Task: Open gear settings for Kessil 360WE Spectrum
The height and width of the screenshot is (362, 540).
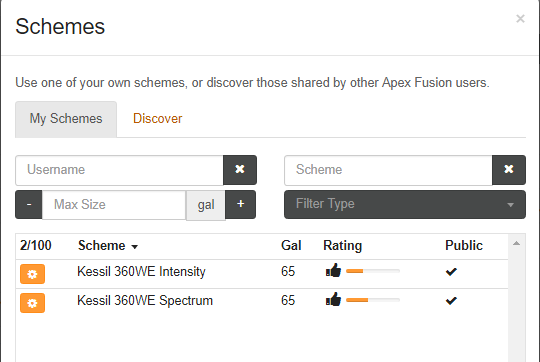Action: click(32, 303)
